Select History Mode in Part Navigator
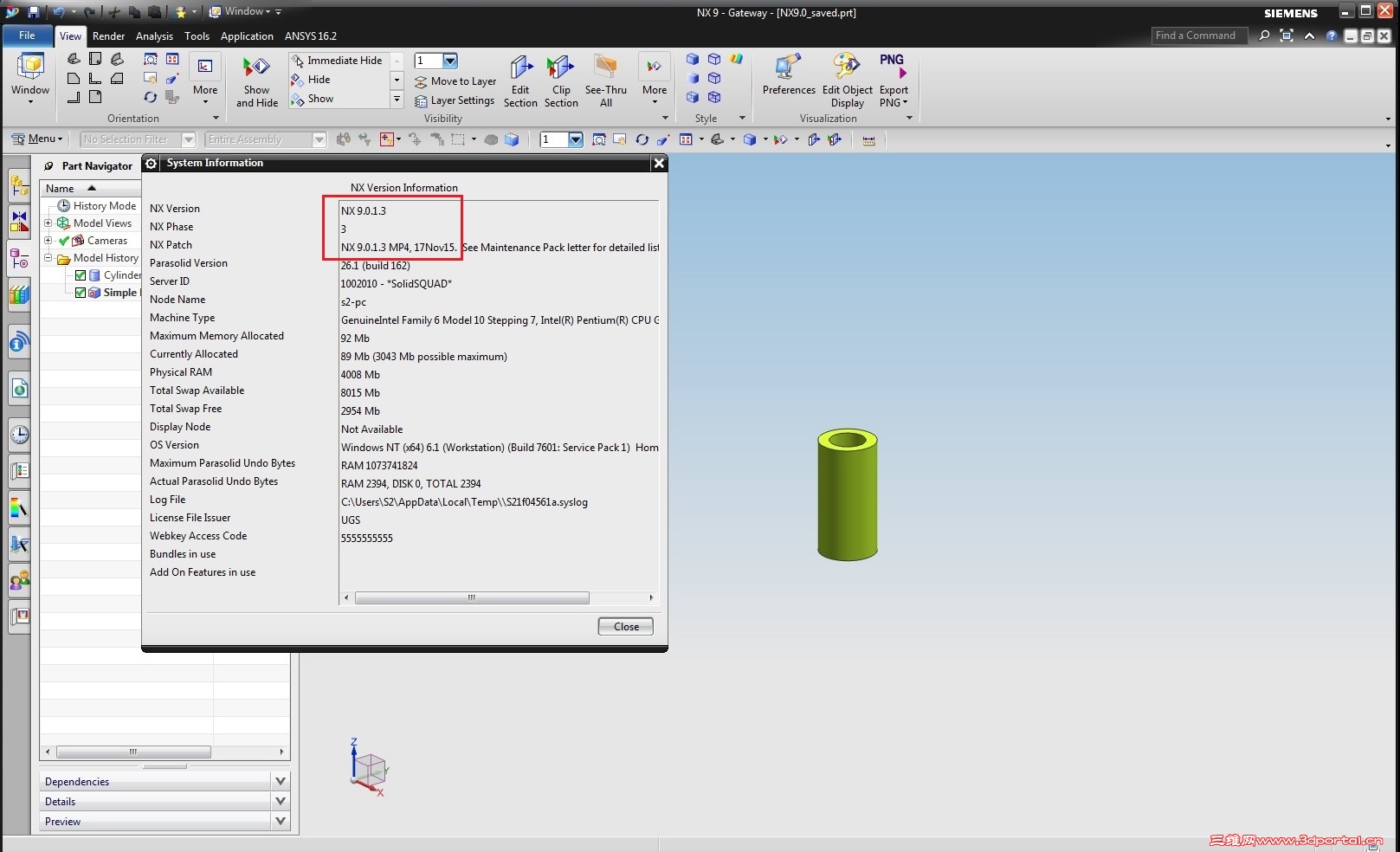This screenshot has width=1400, height=852. (x=97, y=206)
